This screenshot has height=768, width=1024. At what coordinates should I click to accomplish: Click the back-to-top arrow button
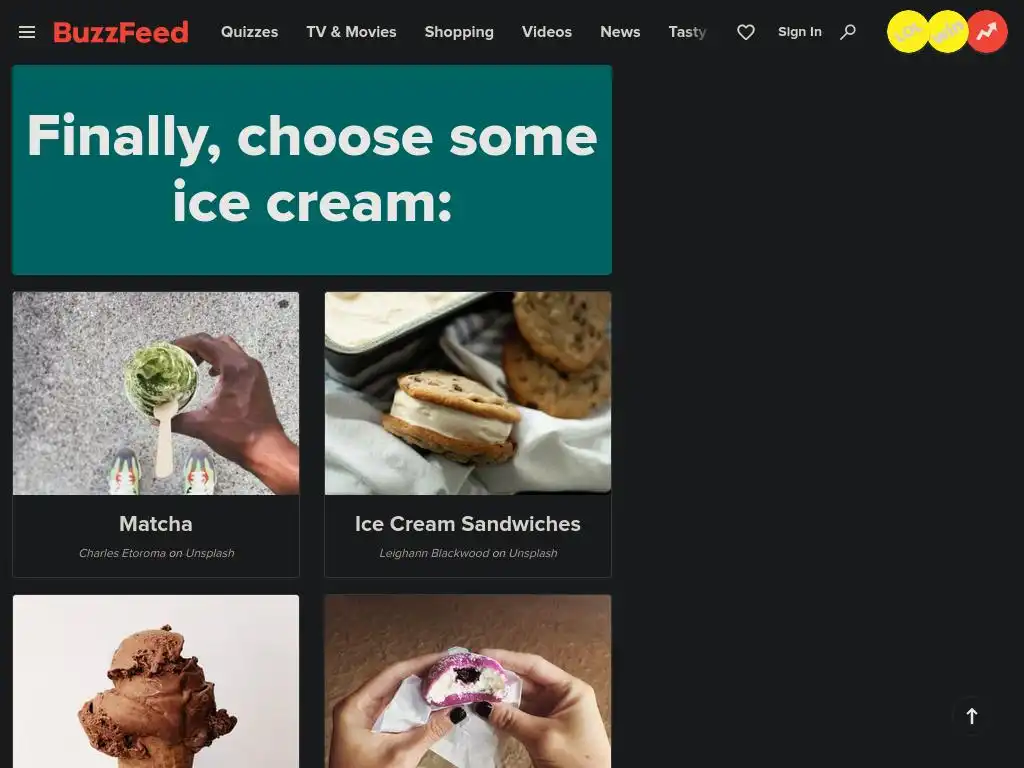pos(971,716)
